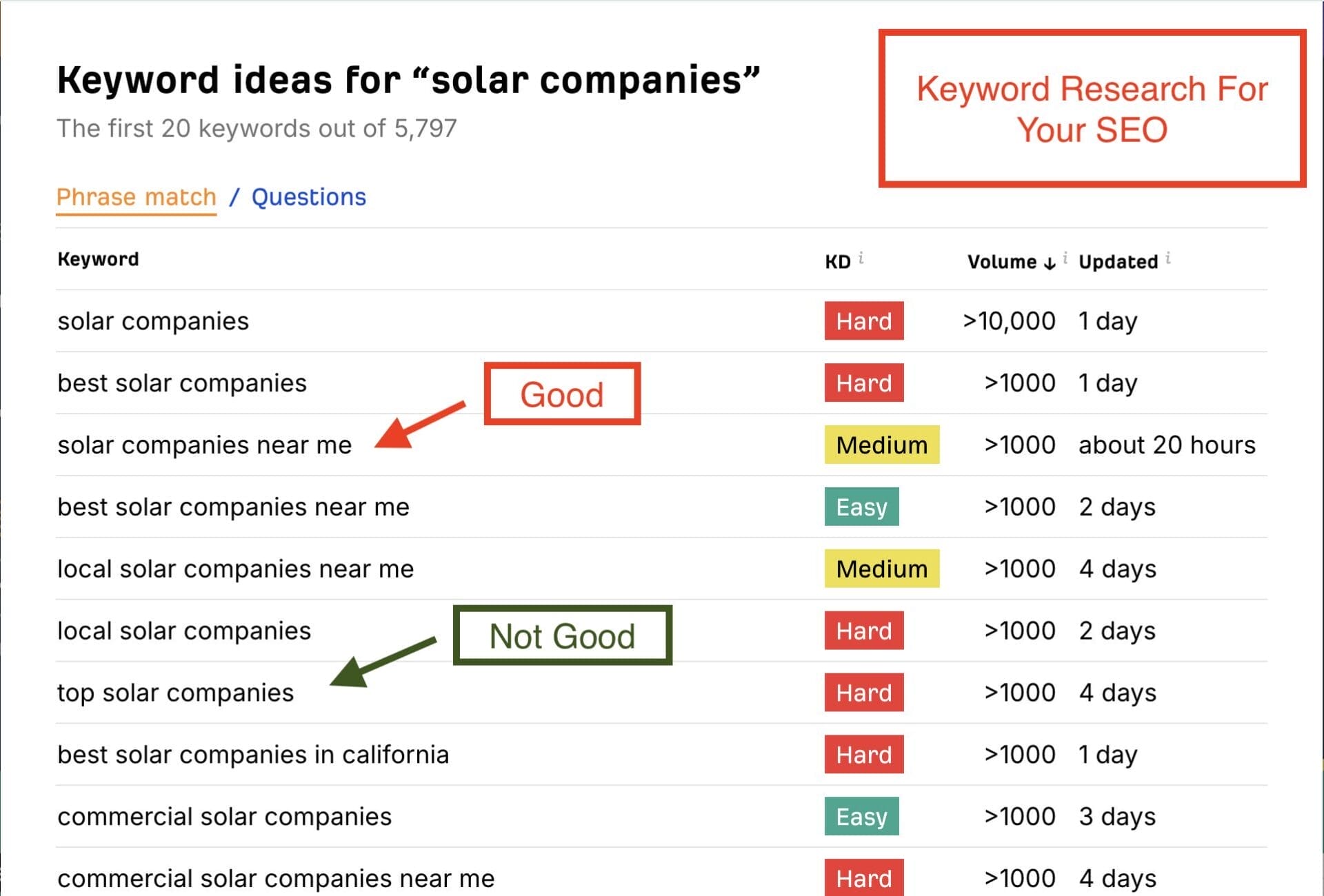Open the Questions tab

point(308,197)
